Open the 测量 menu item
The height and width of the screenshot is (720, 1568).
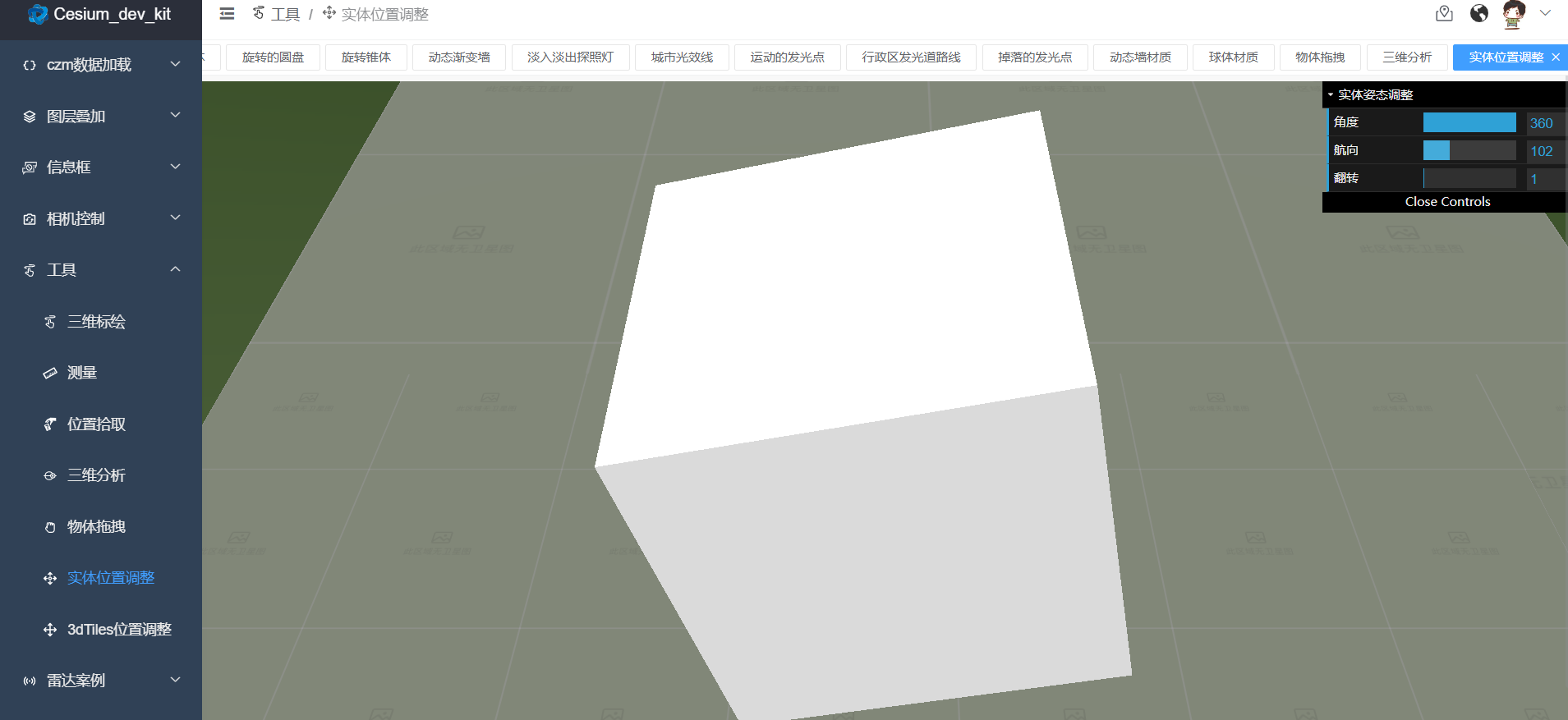pos(101,373)
